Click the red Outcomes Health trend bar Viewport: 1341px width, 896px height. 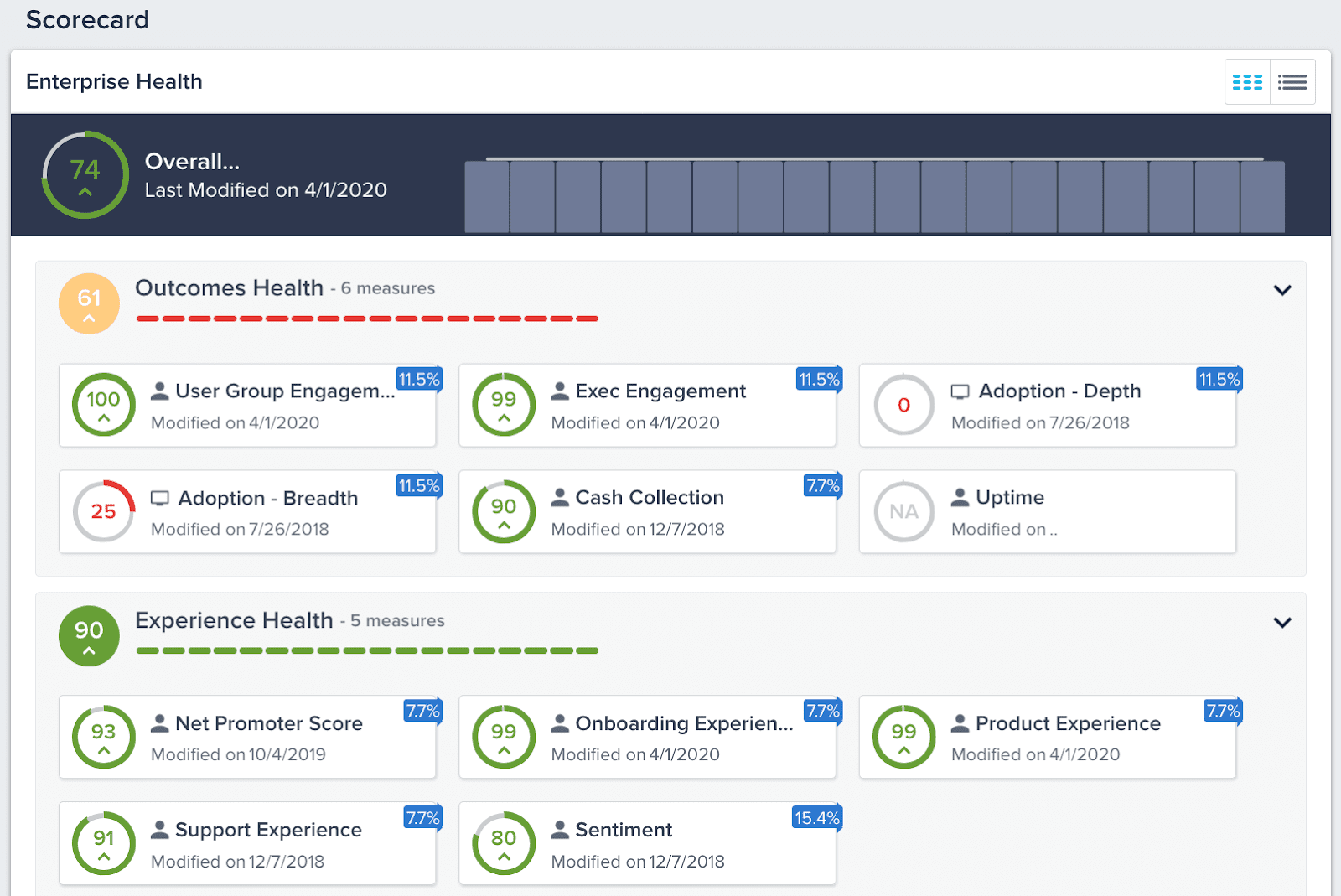click(x=367, y=319)
